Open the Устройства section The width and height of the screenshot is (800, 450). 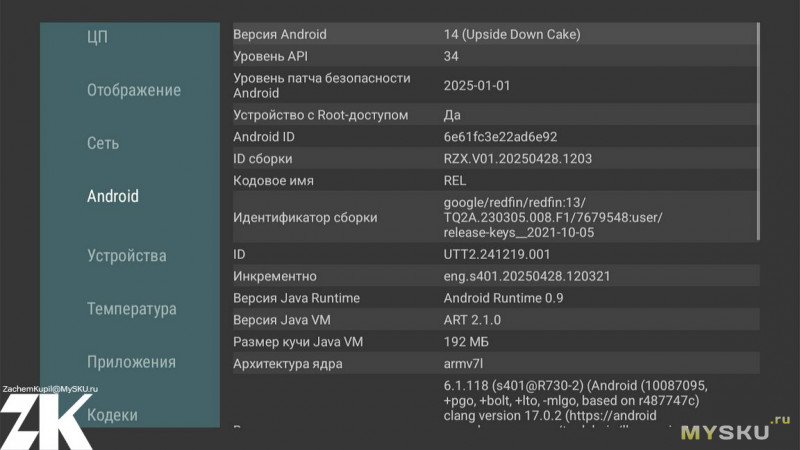click(126, 256)
